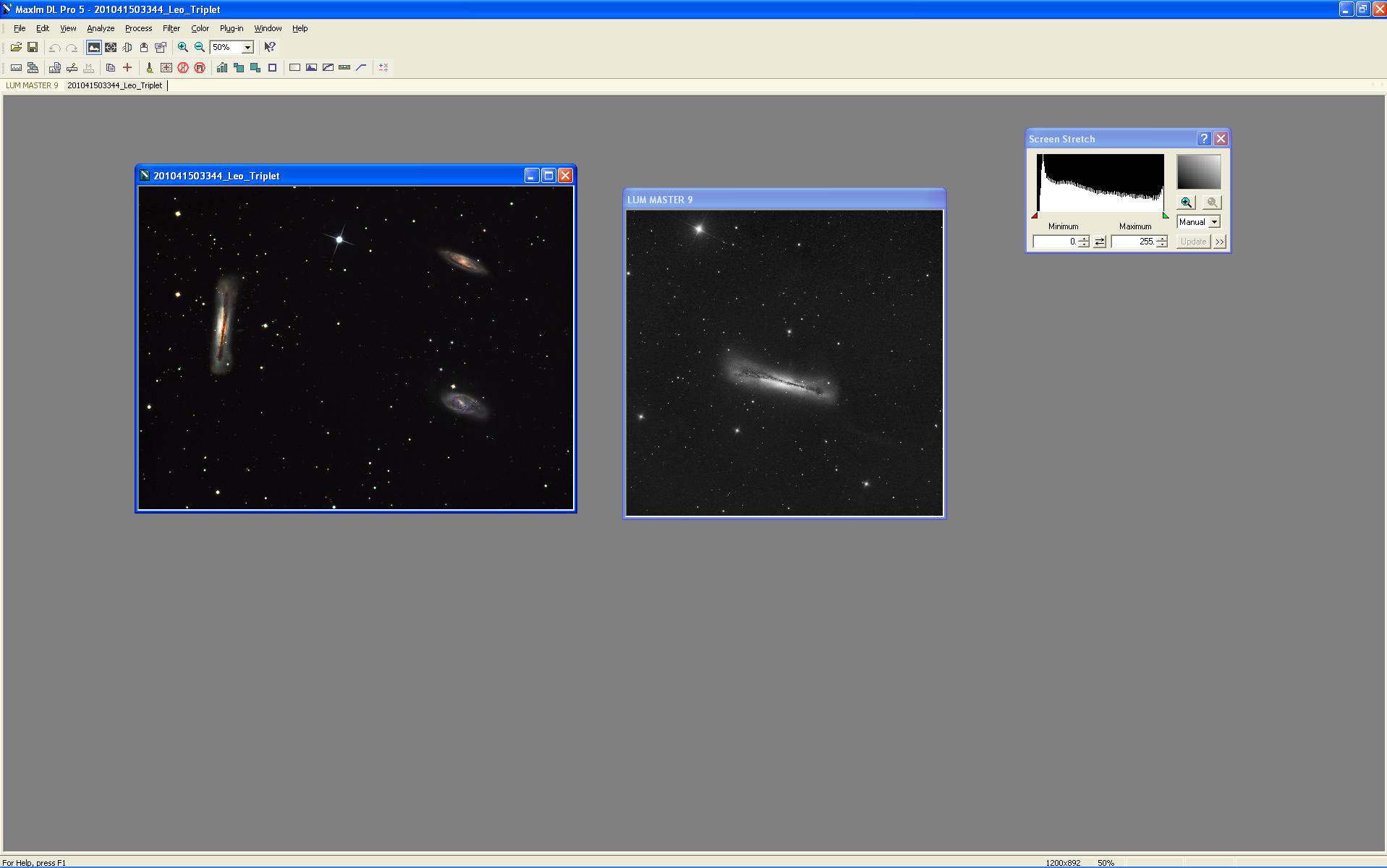Click the stack/duplicate pages icon
The image size is (1387, 868).
point(111,67)
